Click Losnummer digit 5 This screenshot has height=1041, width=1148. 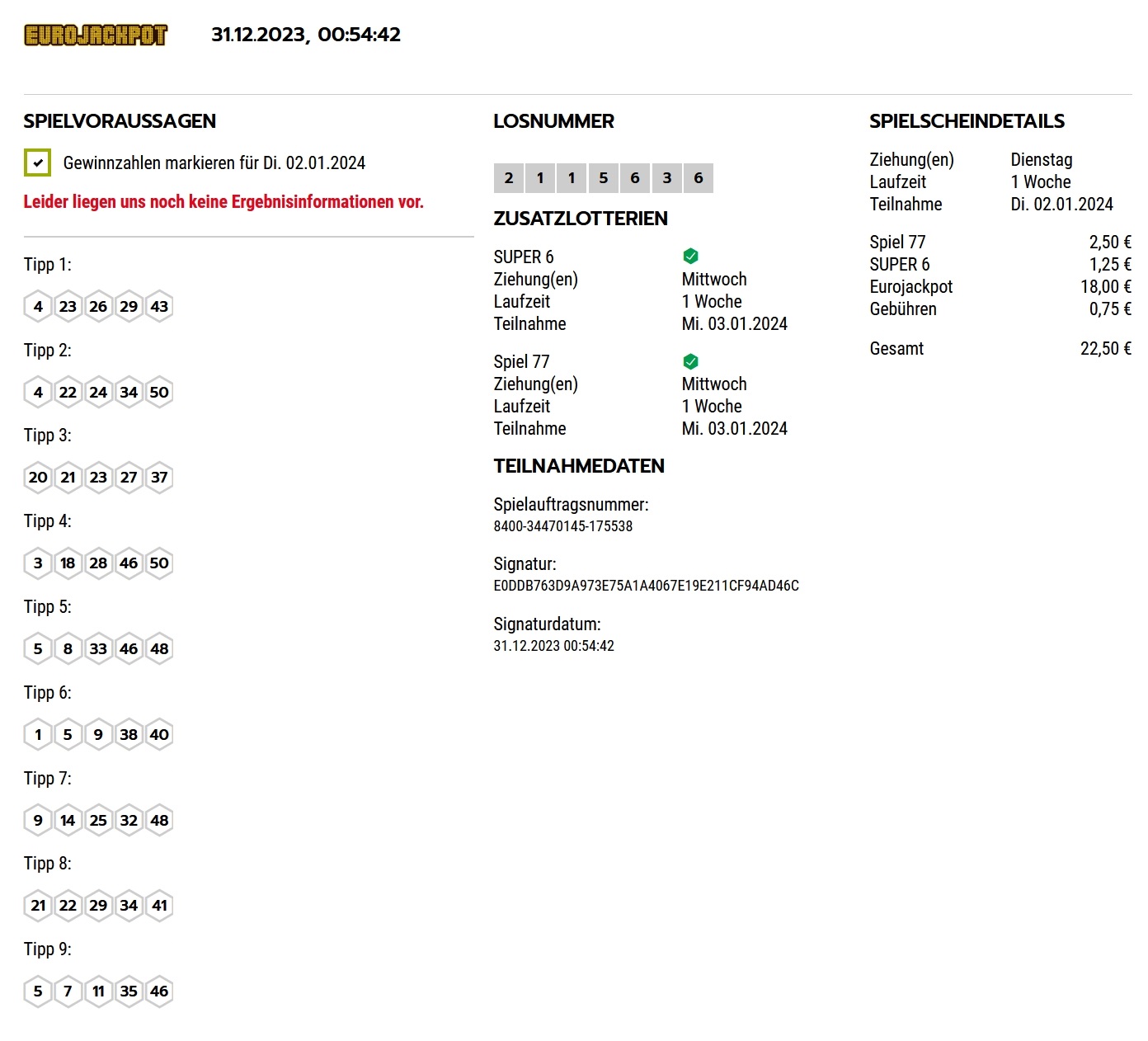[x=604, y=178]
